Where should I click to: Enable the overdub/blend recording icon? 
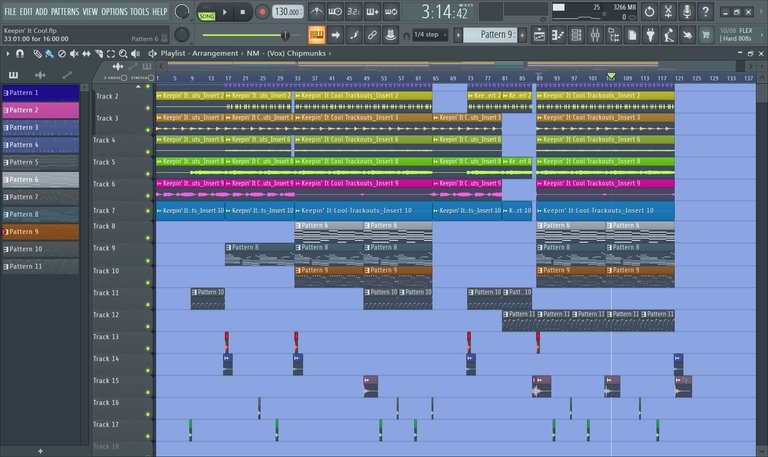pos(372,11)
